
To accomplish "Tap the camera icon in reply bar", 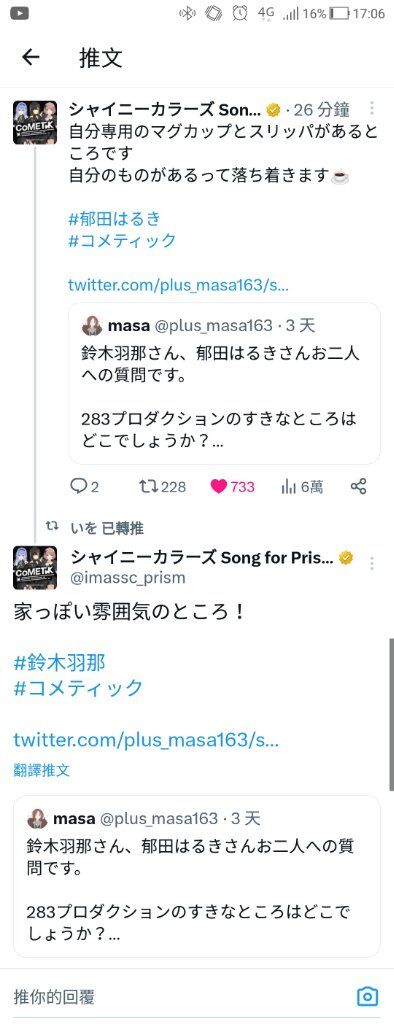I will tap(367, 997).
